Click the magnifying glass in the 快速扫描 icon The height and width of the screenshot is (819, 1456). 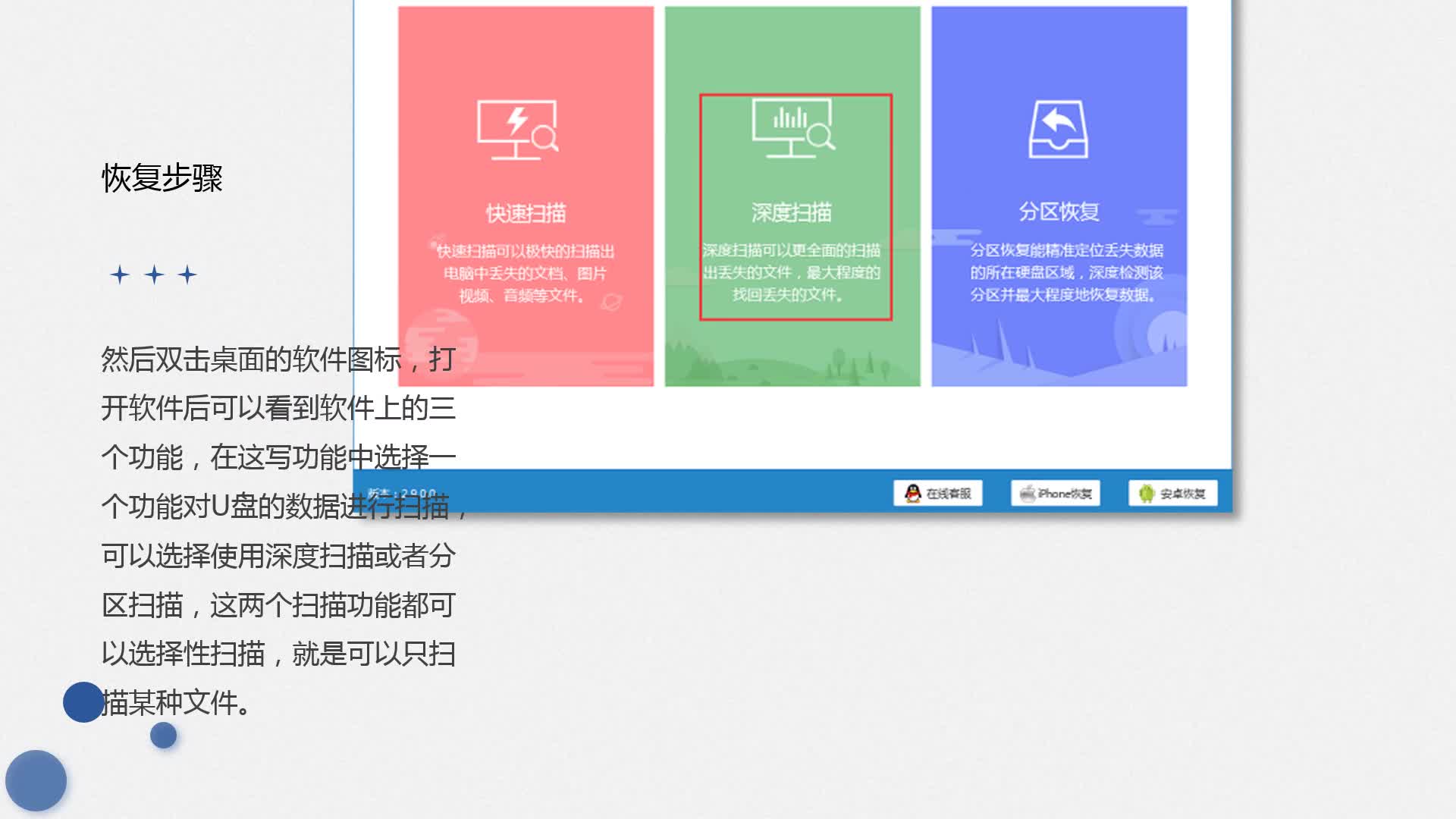click(544, 138)
